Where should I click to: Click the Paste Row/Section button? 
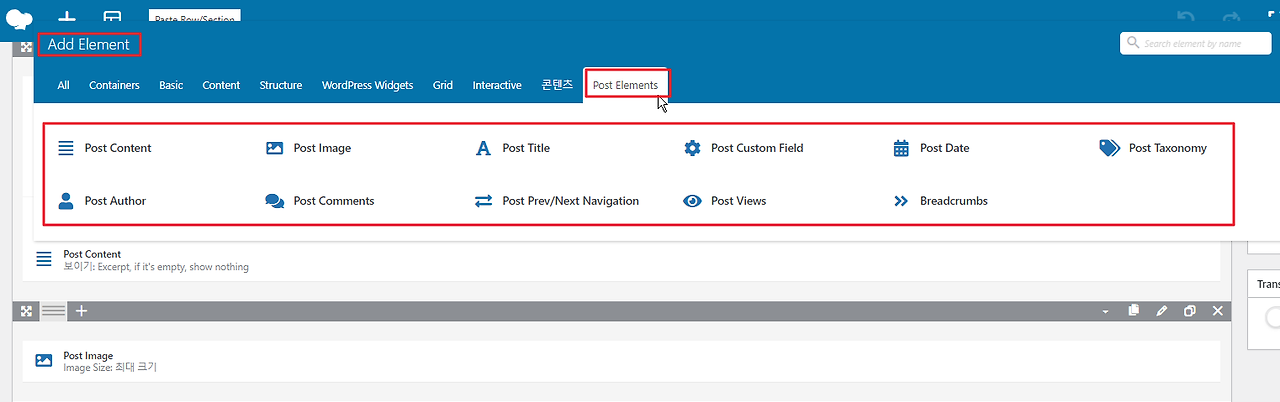[194, 17]
